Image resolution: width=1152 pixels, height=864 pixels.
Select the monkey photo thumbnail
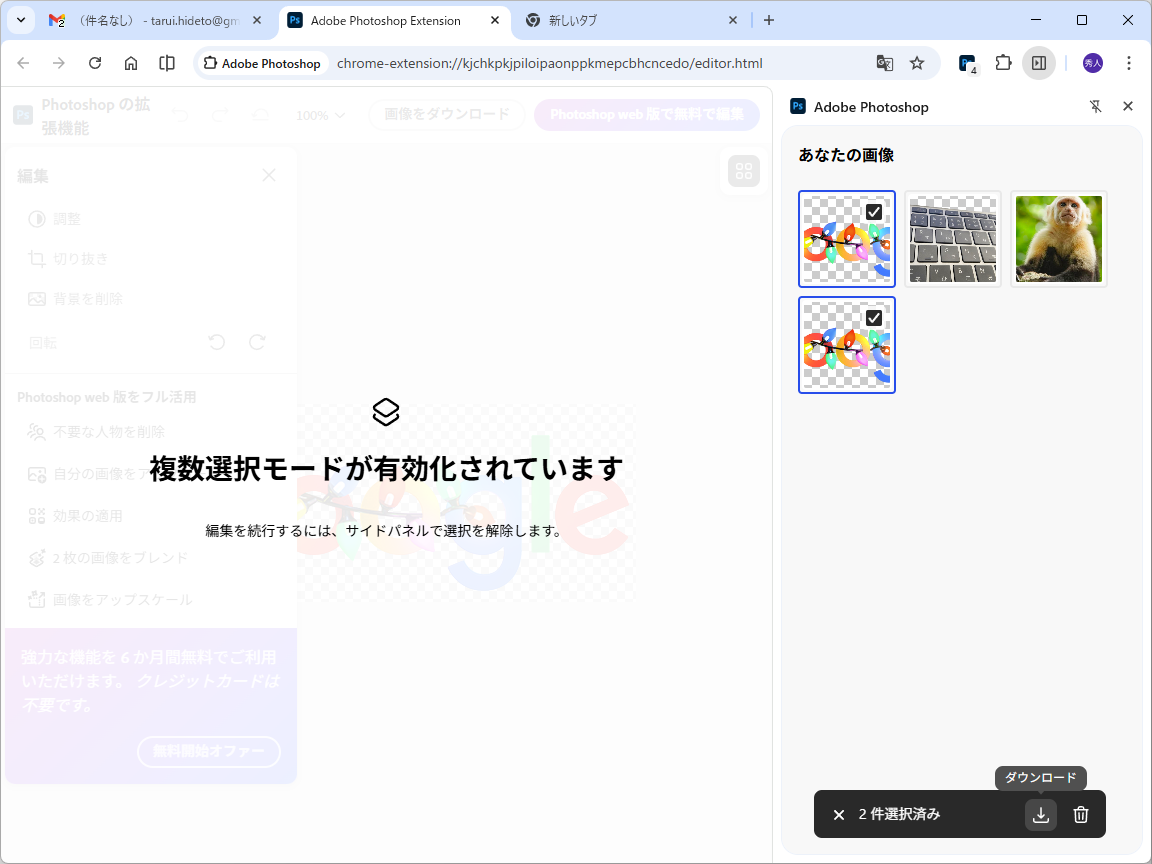(x=1058, y=239)
